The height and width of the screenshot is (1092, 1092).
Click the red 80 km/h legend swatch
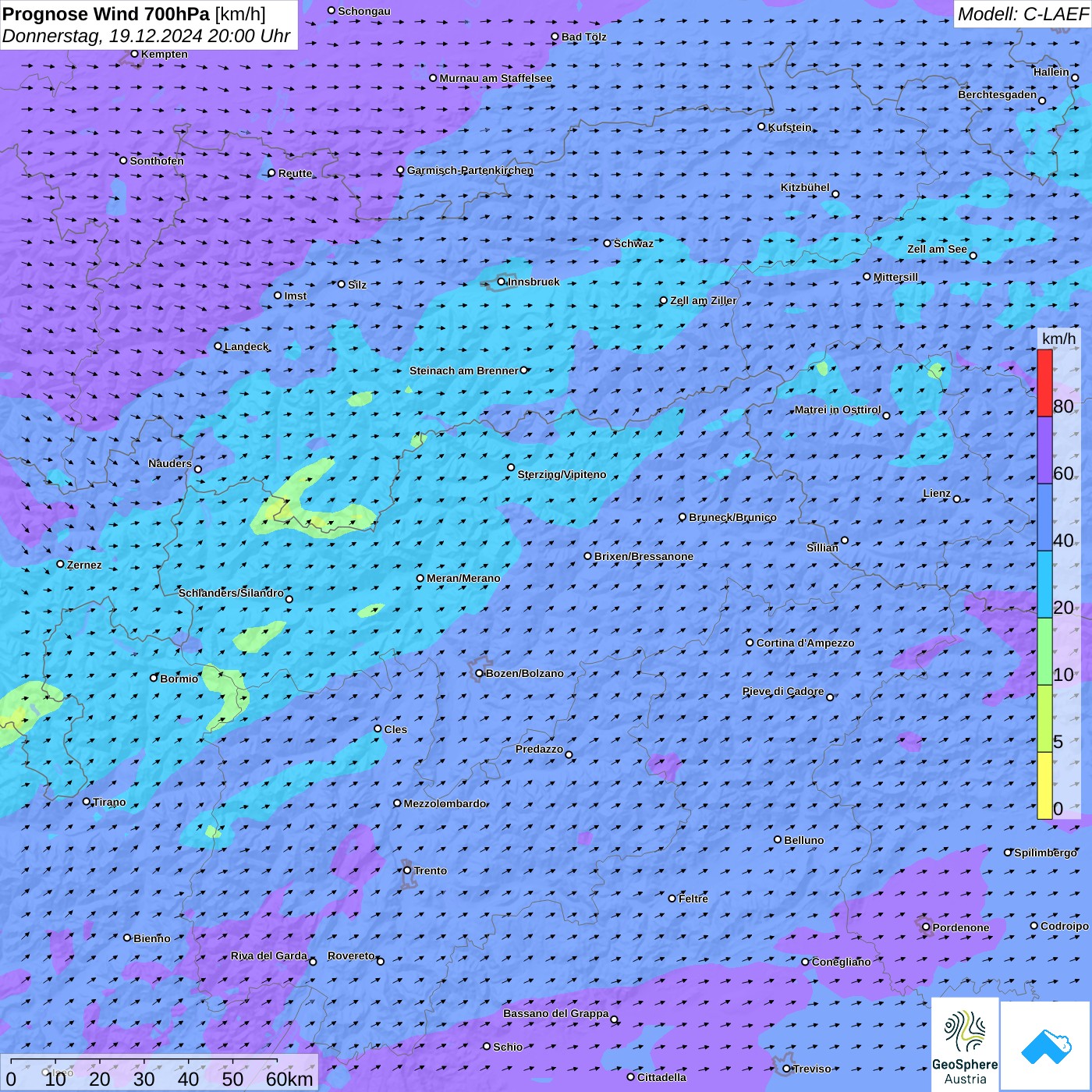point(1044,383)
